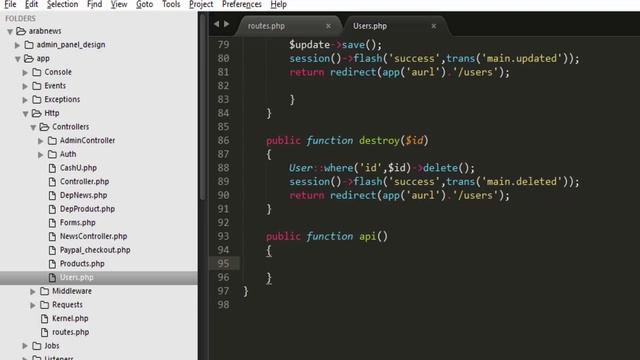640x360 pixels.
Task: Click the AdminController folder icon
Action: [x=52, y=140]
